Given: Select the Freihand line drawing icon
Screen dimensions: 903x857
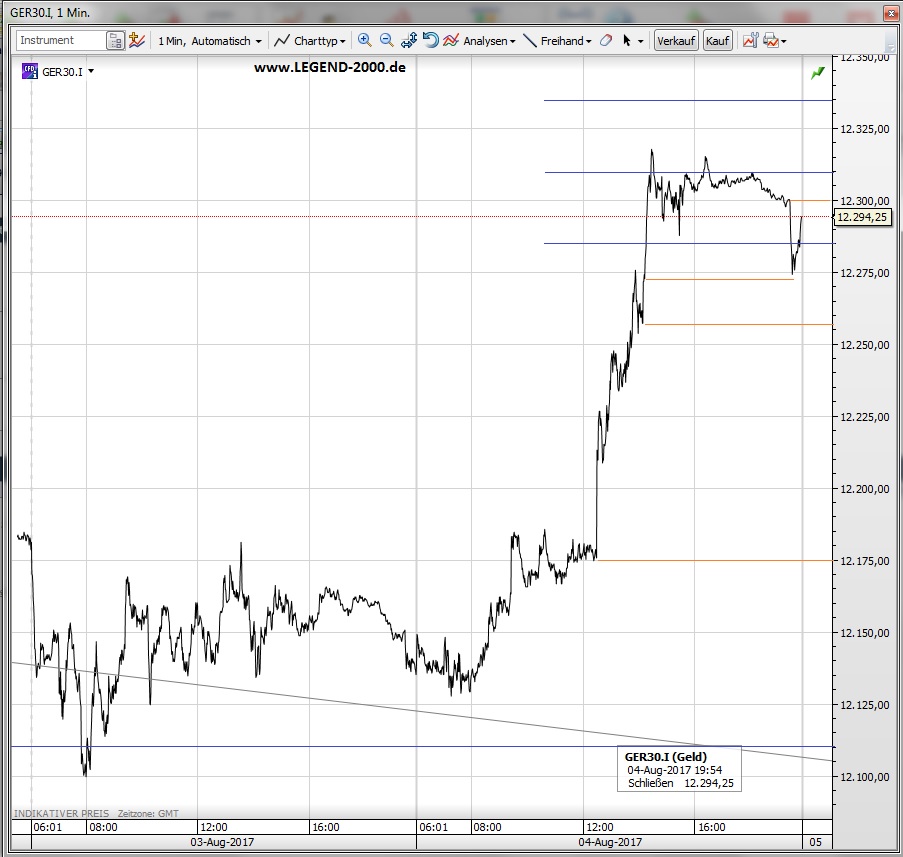Looking at the screenshot, I should (x=530, y=40).
